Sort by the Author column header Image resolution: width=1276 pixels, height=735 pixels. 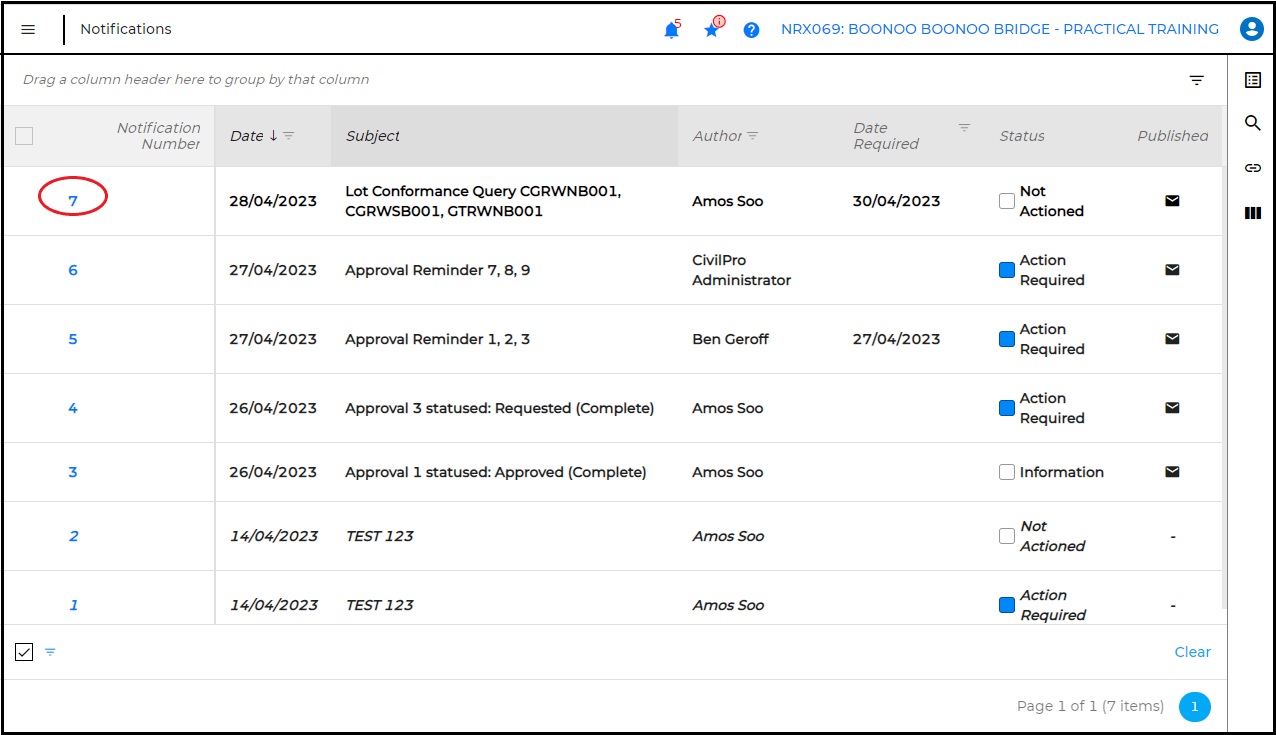(717, 136)
